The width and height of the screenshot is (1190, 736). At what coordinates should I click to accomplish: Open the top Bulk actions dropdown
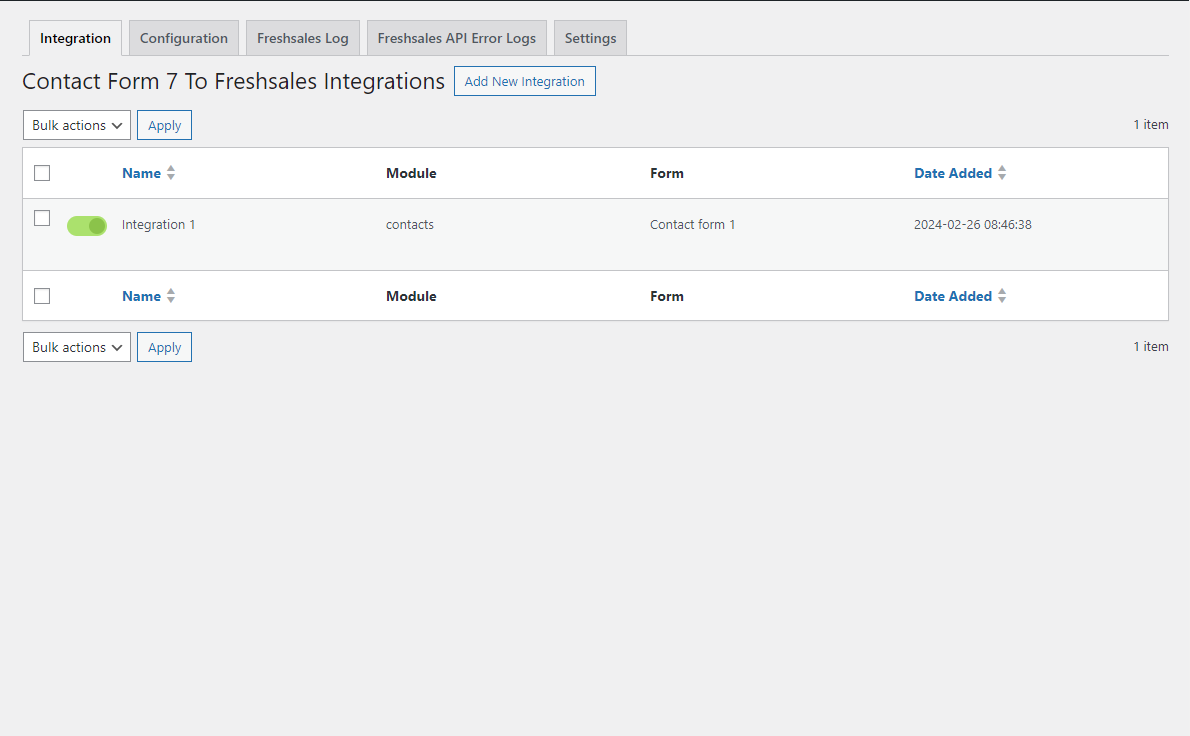77,125
